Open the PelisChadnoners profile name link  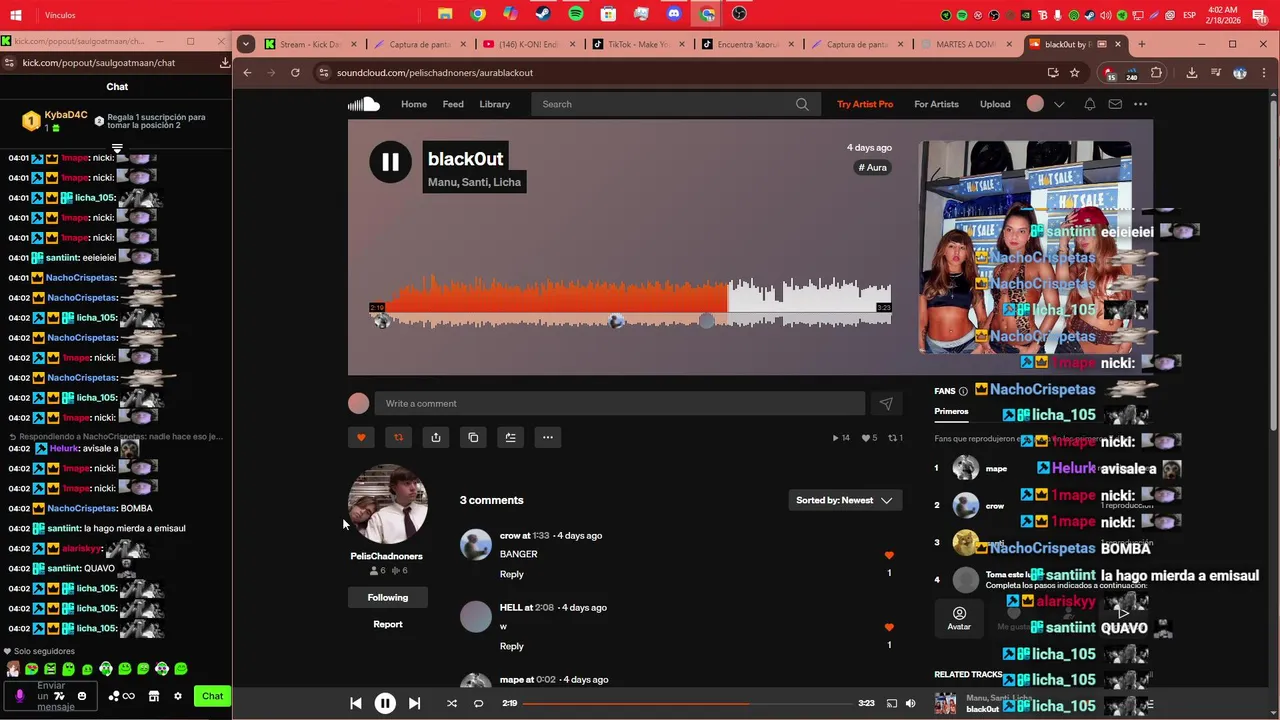tap(386, 556)
